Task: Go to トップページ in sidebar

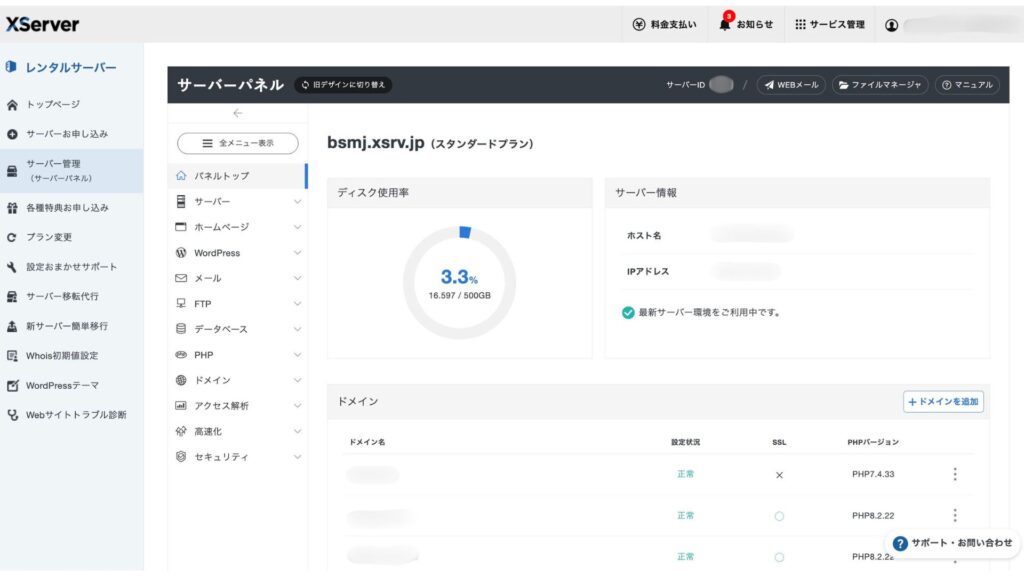Action: 53,104
